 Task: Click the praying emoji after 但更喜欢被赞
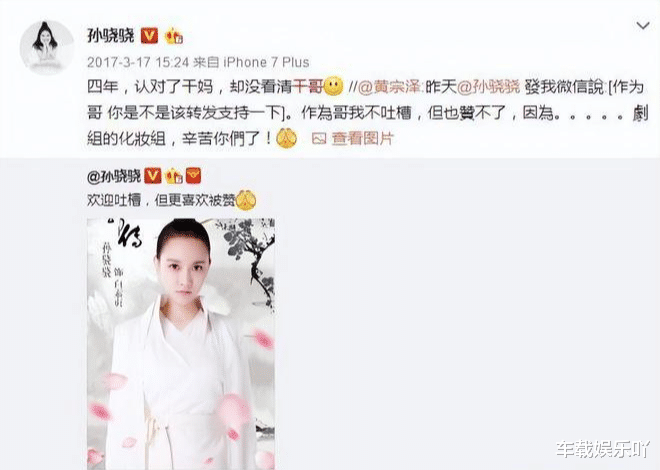(x=246, y=200)
